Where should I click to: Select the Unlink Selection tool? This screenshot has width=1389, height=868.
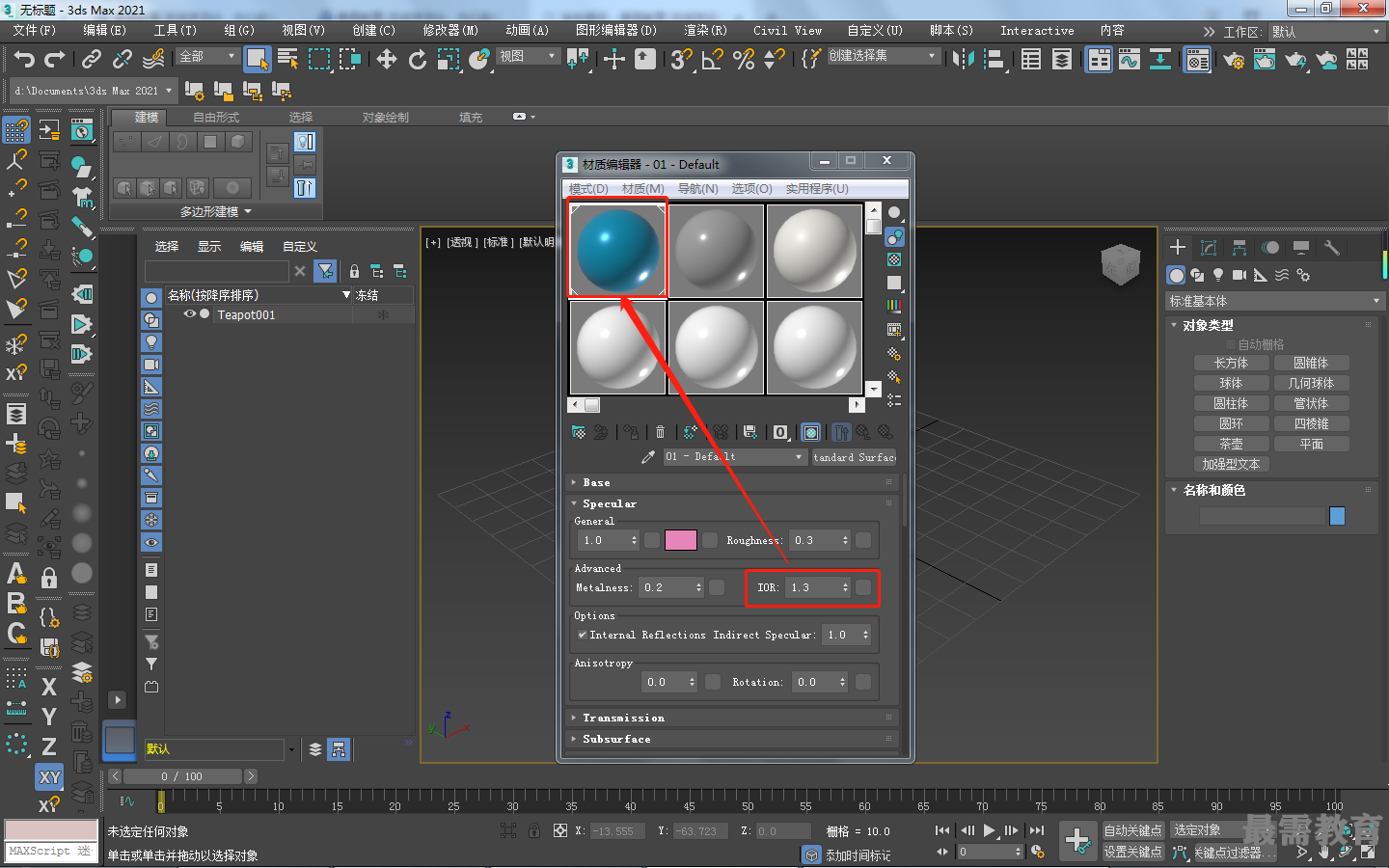point(123,60)
